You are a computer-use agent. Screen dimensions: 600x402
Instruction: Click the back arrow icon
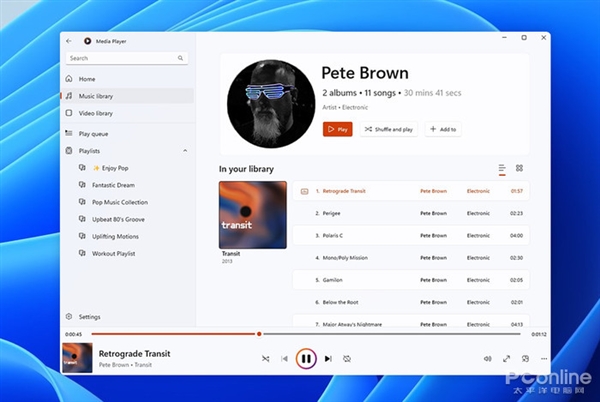[x=69, y=41]
